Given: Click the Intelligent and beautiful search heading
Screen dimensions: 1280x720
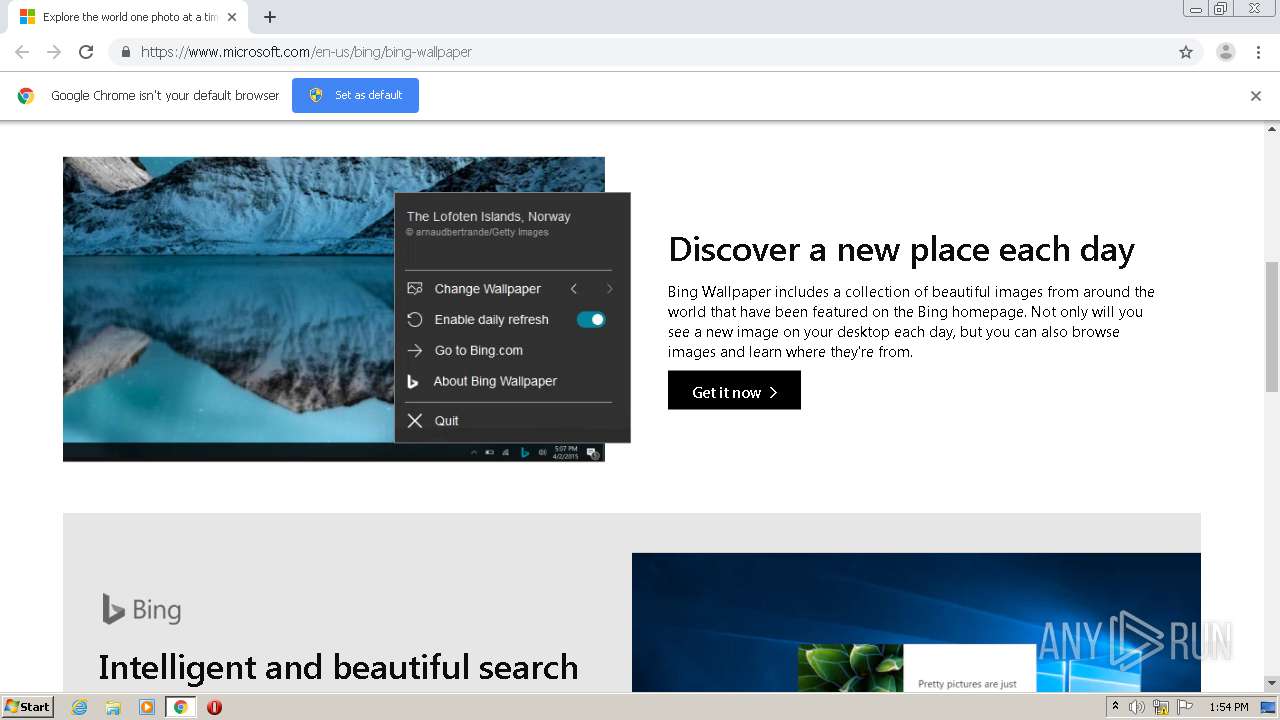Looking at the screenshot, I should [x=338, y=667].
